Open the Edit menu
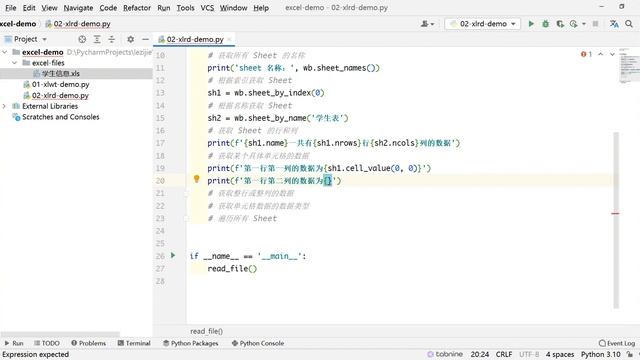 [29, 8]
